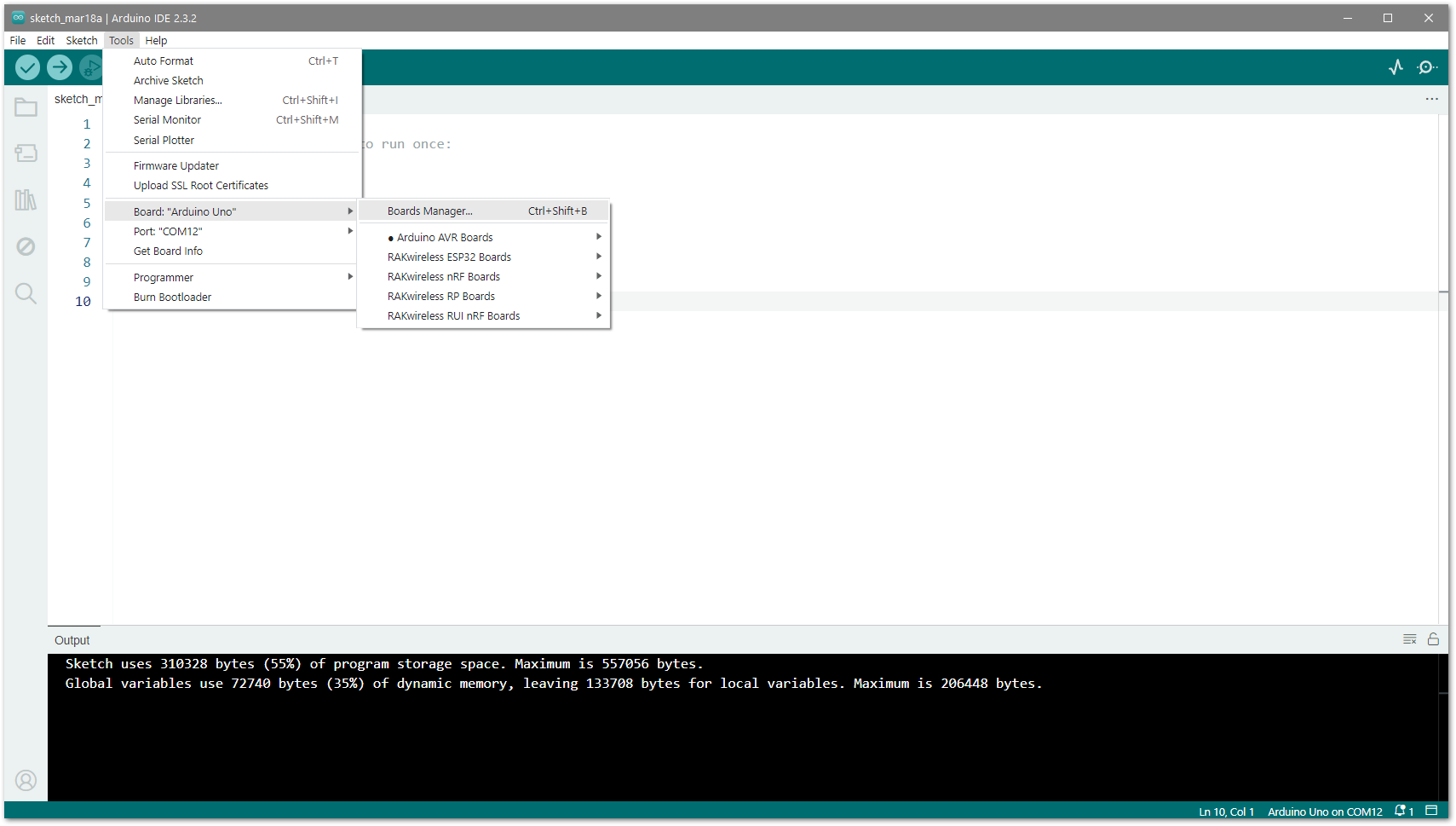
Task: Click the notification bell in status bar
Action: point(1404,811)
